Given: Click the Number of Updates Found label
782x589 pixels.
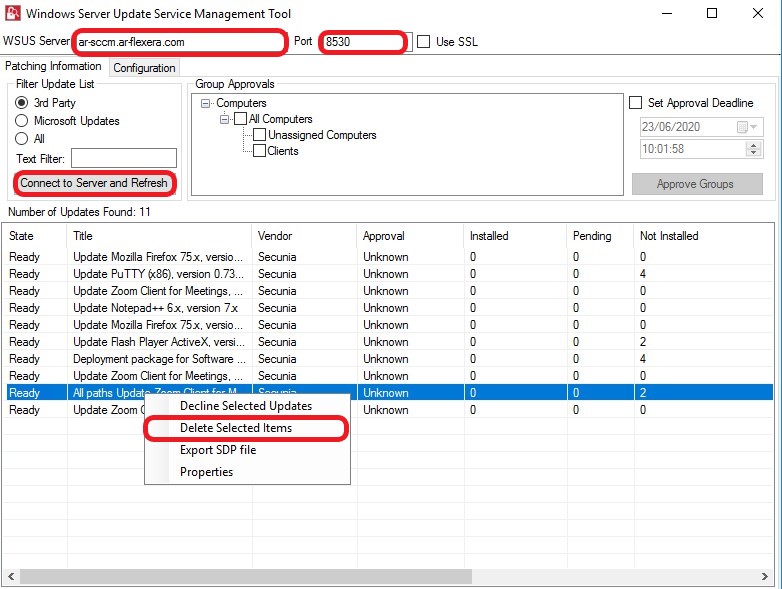Looking at the screenshot, I should pyautogui.click(x=79, y=212).
